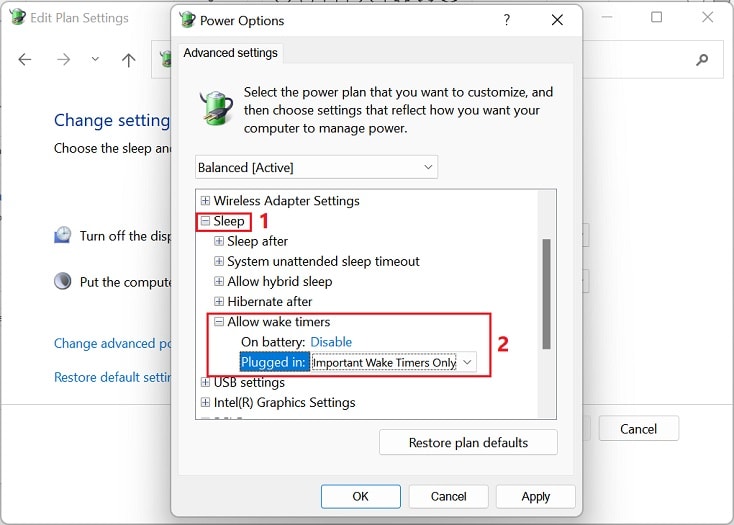
Task: Expand System unattended sleep timeout node
Action: (x=219, y=261)
